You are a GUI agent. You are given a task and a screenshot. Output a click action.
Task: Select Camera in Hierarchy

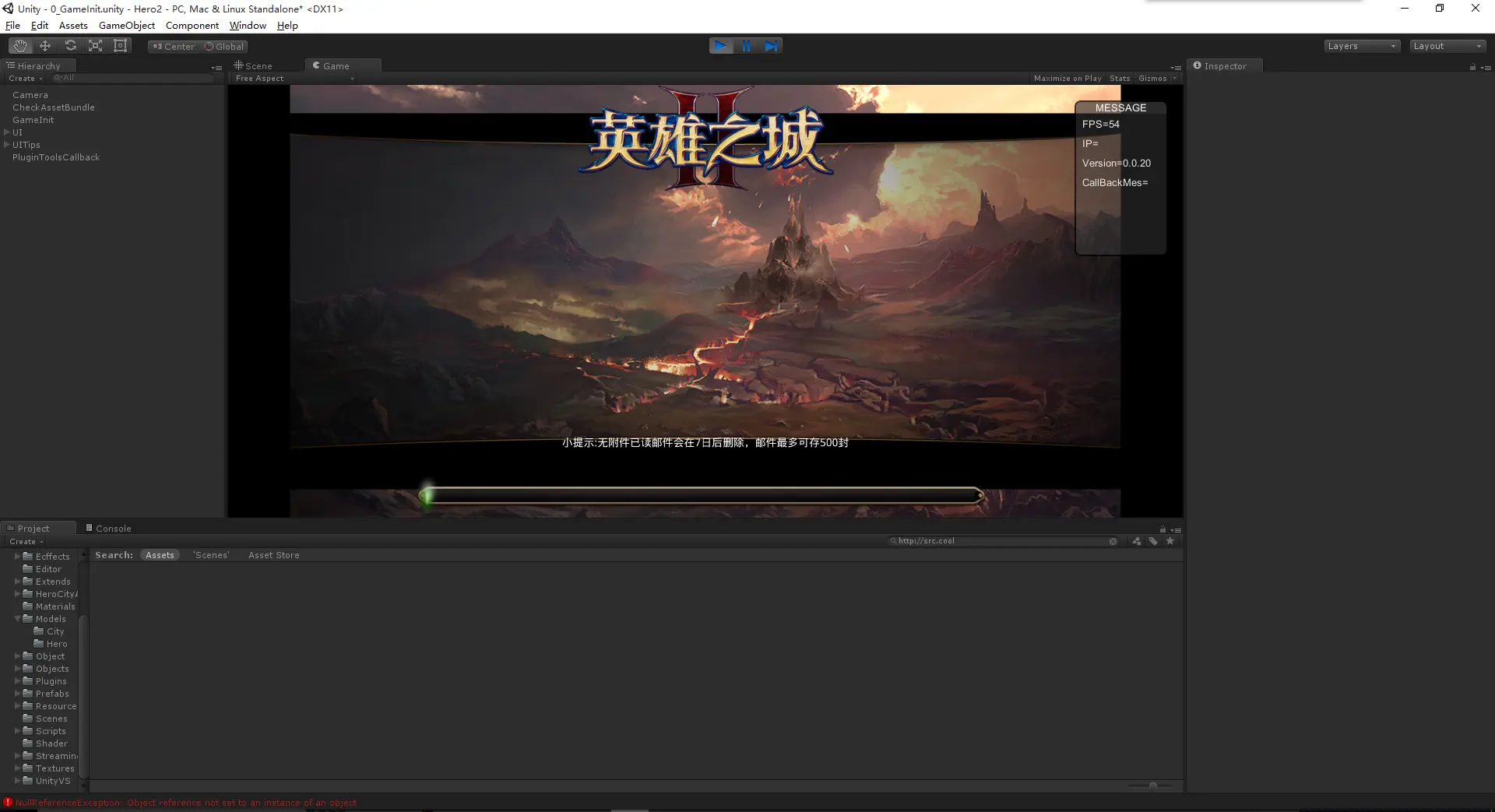tap(30, 95)
